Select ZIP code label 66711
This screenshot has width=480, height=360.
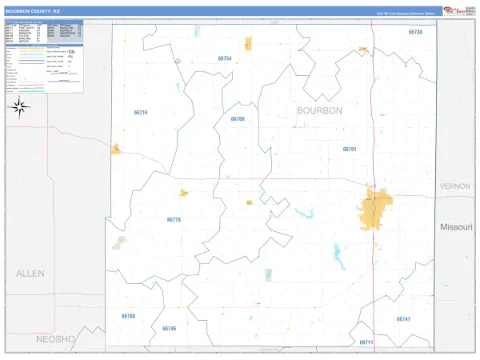pyautogui.click(x=366, y=342)
